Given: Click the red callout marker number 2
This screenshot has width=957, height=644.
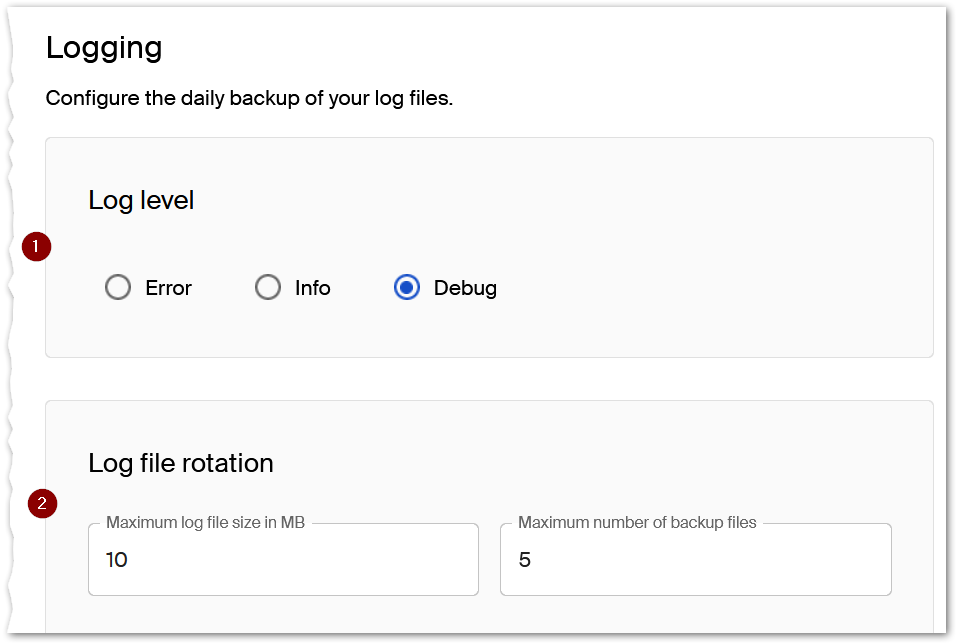Looking at the screenshot, I should 41,504.
